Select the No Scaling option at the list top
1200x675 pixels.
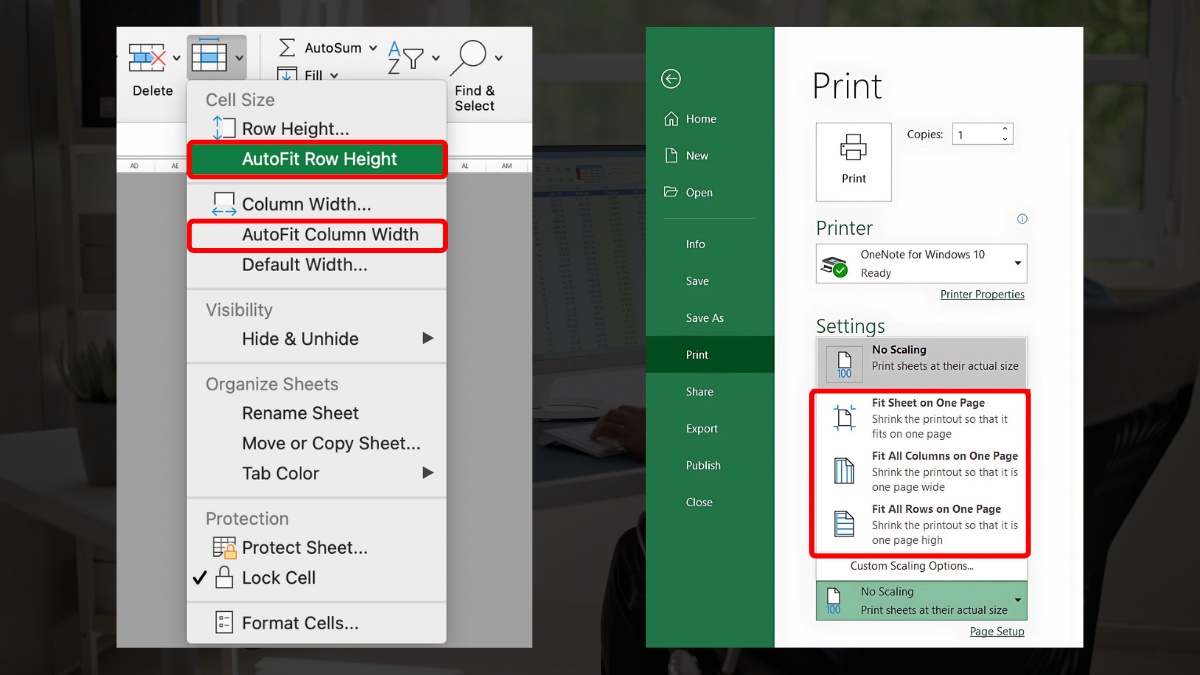pos(921,360)
